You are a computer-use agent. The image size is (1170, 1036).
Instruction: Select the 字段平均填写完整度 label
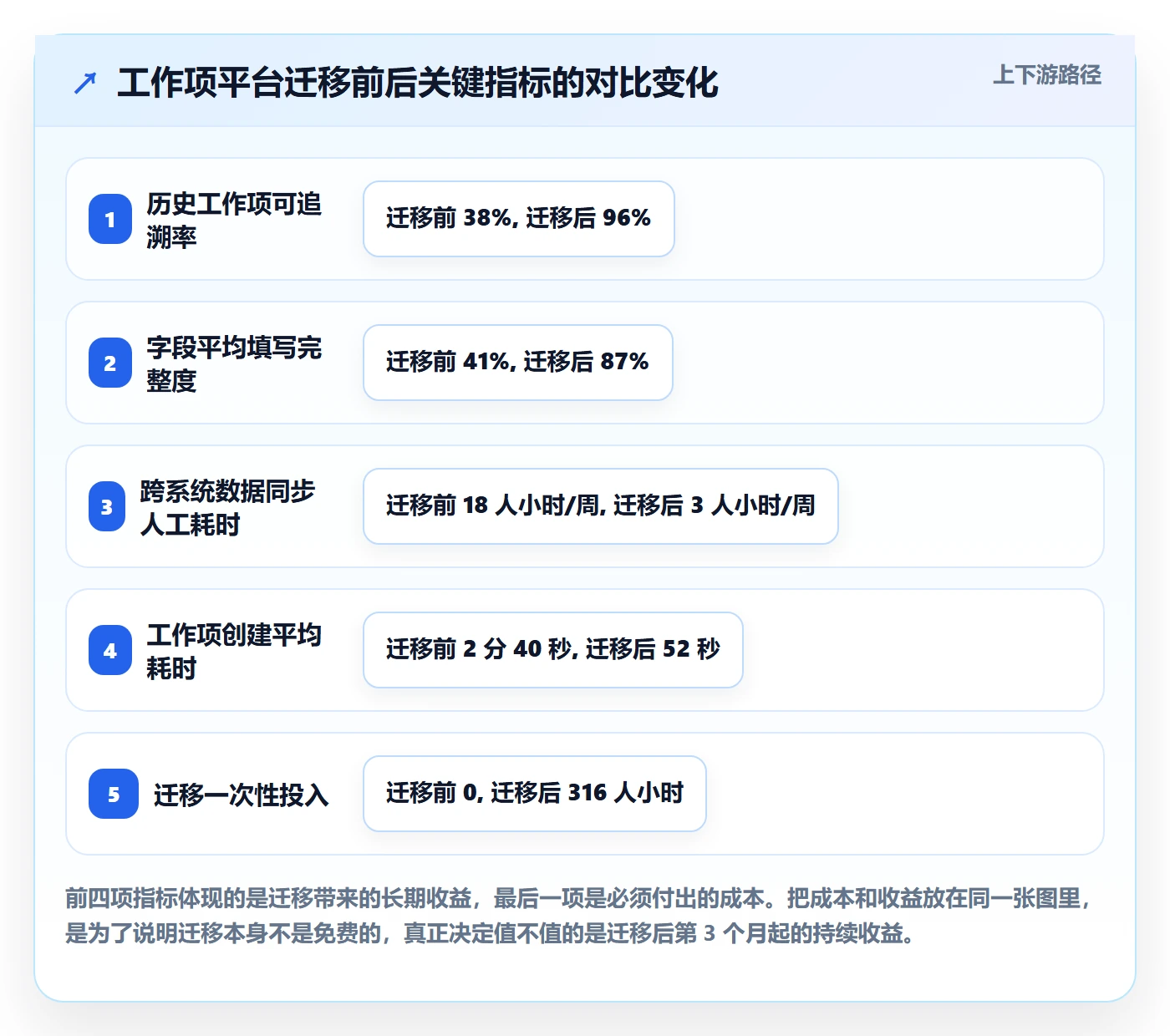coord(234,363)
